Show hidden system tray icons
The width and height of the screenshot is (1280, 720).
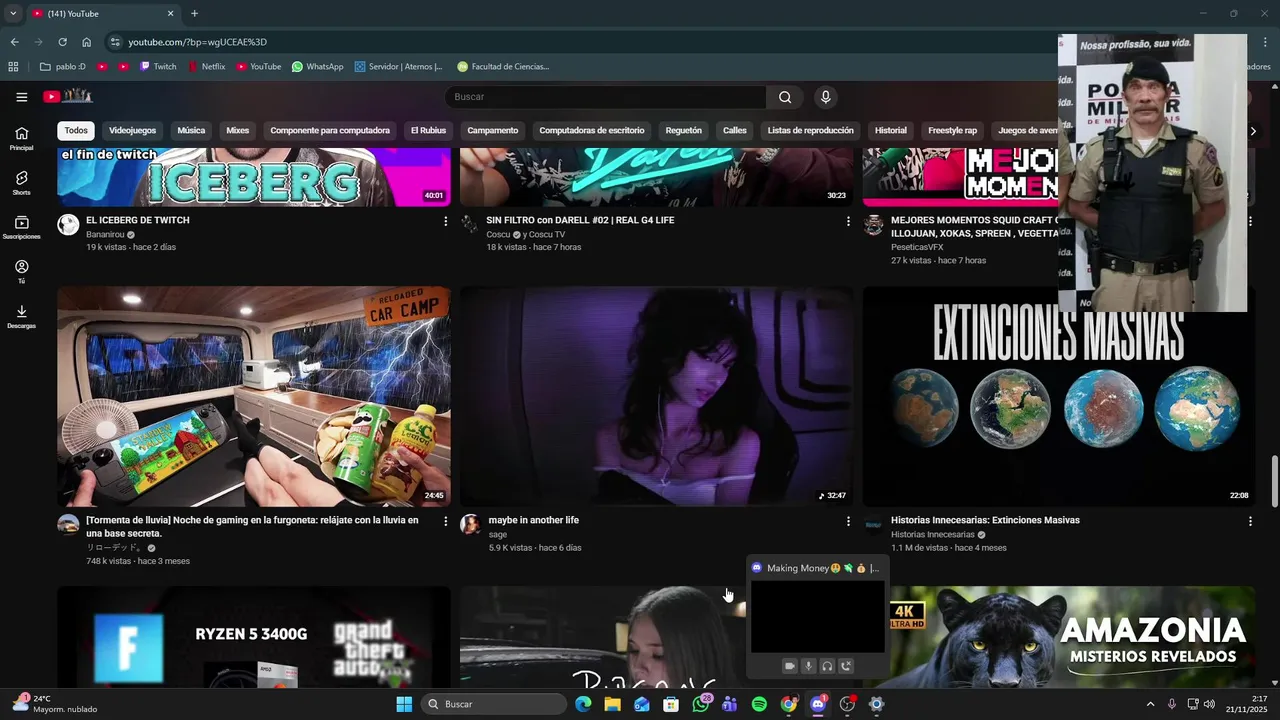pyautogui.click(x=1150, y=704)
